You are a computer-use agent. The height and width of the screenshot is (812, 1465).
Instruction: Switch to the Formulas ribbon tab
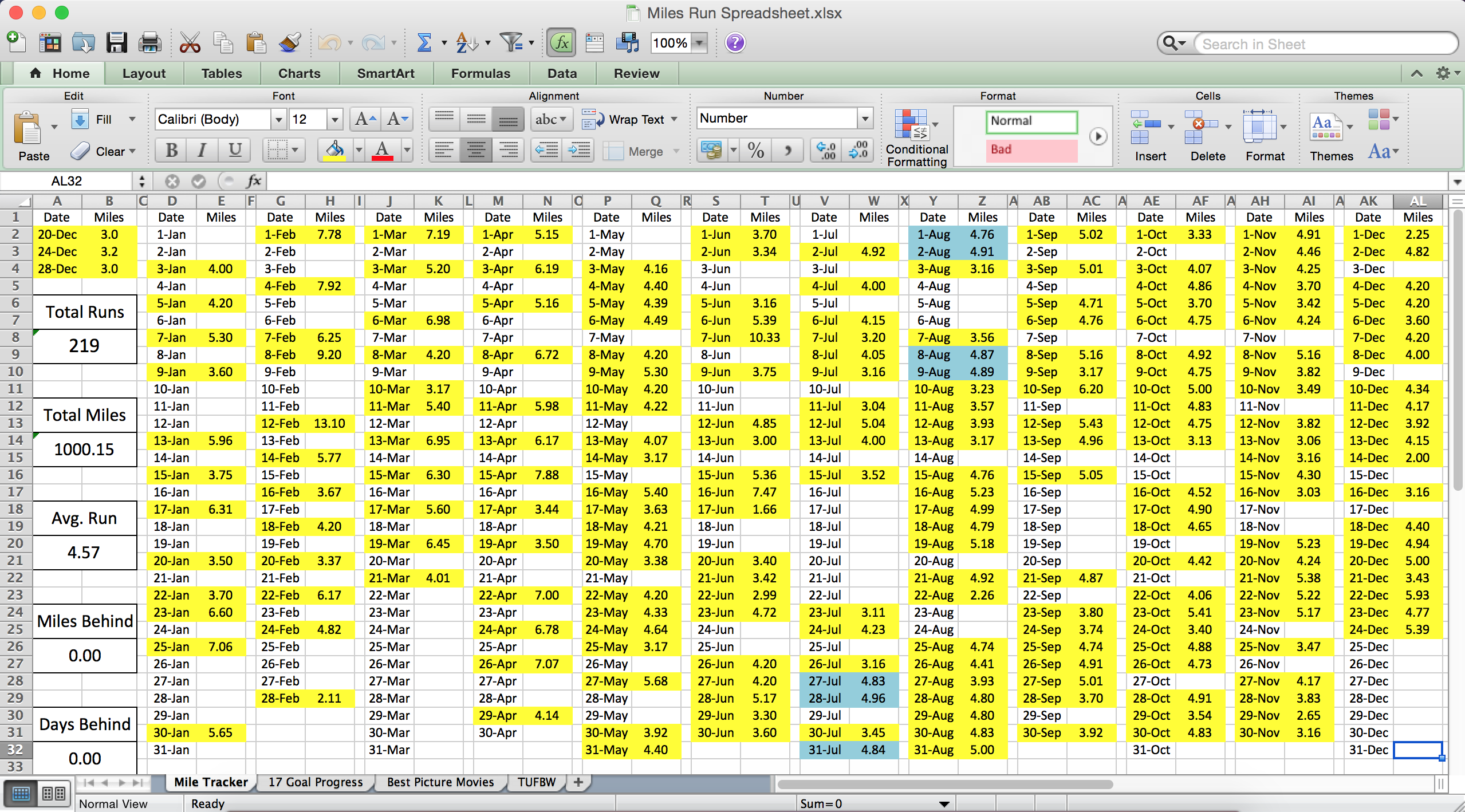[x=480, y=73]
